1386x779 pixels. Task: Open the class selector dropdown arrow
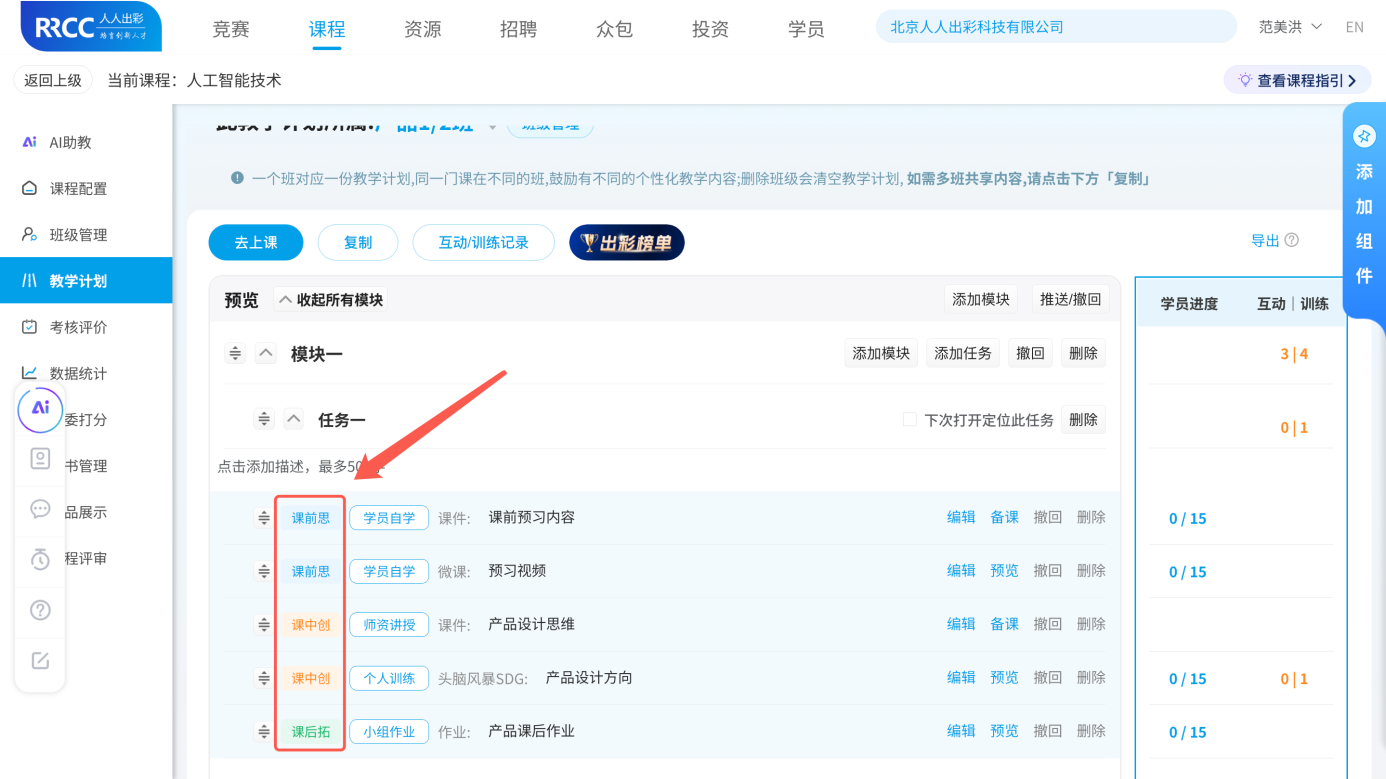pos(492,127)
